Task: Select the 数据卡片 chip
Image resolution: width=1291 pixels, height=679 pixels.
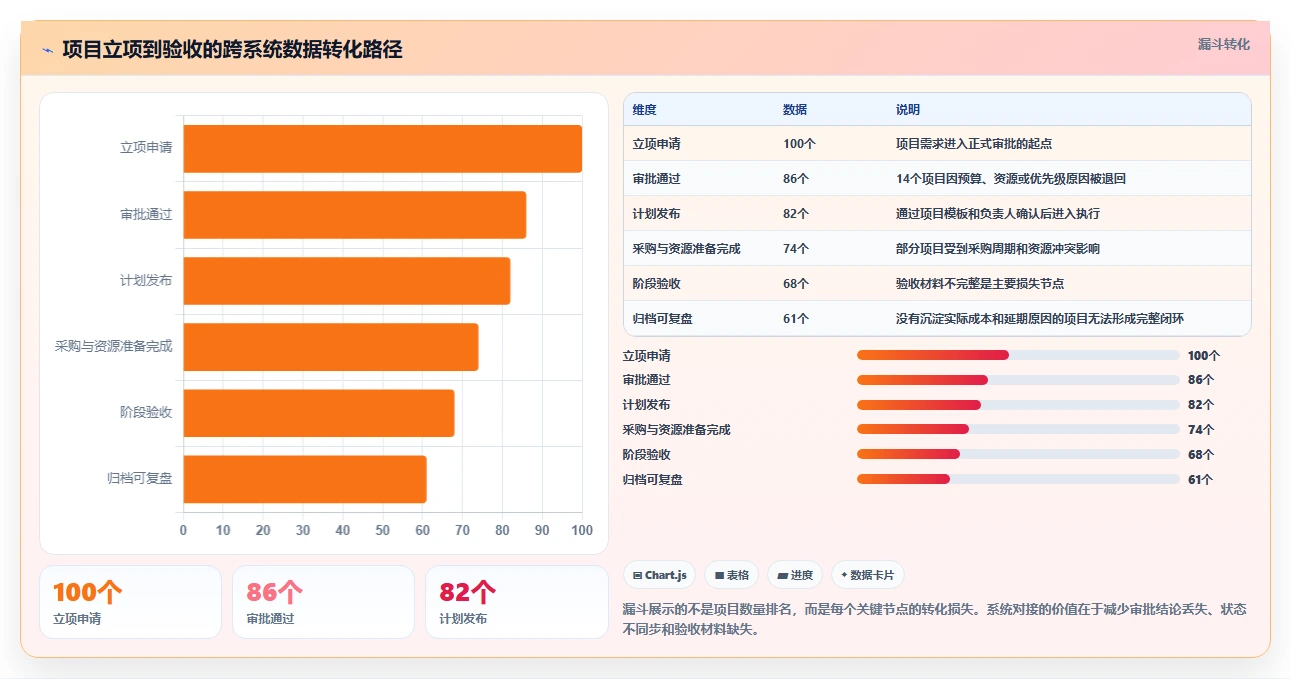Action: (x=868, y=575)
